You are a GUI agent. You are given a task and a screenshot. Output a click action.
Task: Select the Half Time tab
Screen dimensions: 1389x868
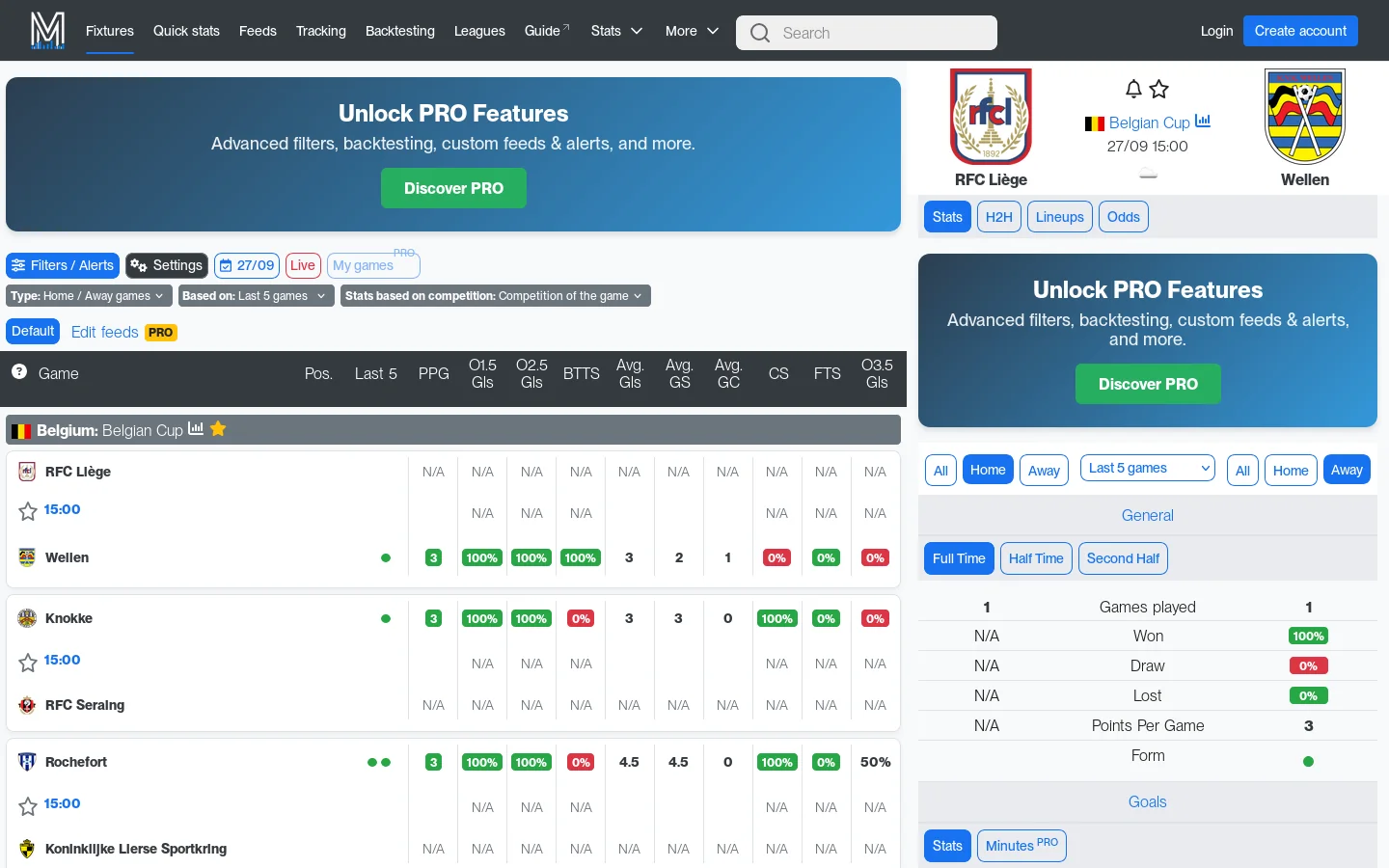[1036, 558]
